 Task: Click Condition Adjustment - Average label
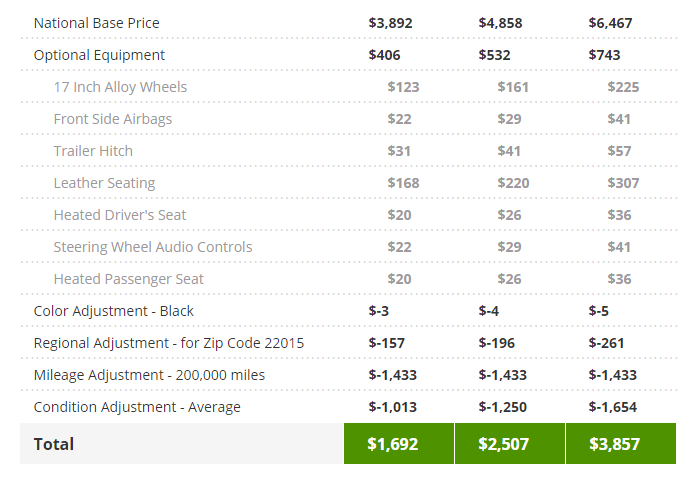[137, 407]
